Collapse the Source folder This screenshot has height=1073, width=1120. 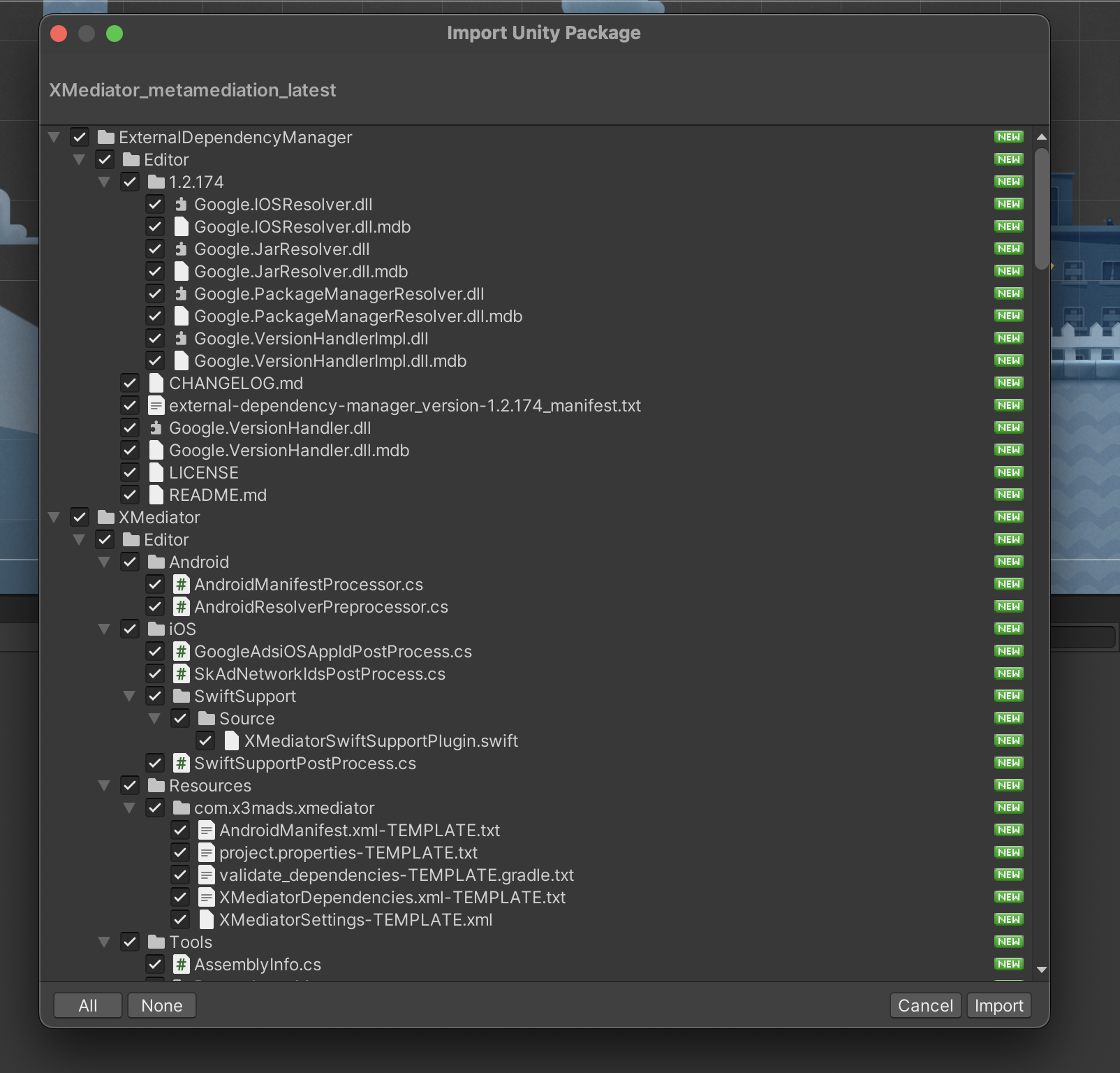[x=154, y=718]
